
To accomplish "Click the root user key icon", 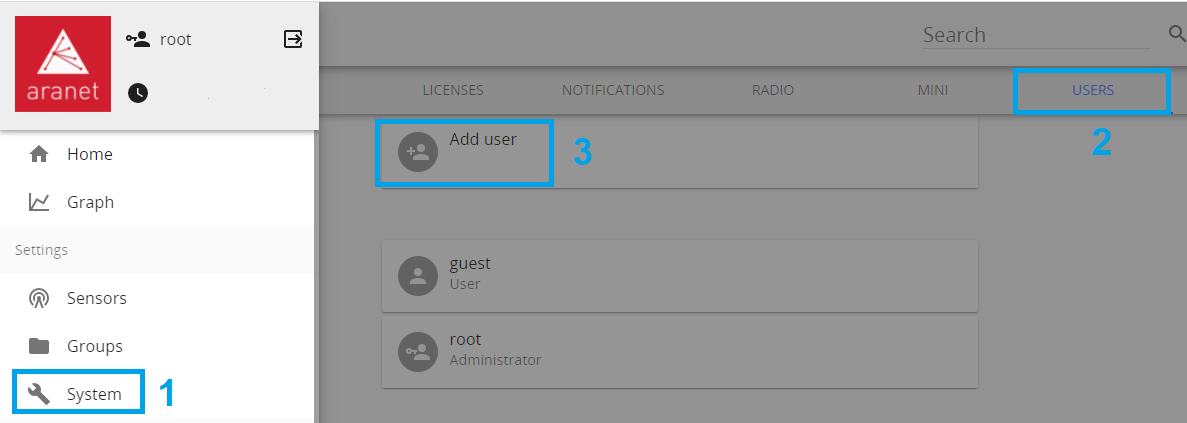I will 138,39.
